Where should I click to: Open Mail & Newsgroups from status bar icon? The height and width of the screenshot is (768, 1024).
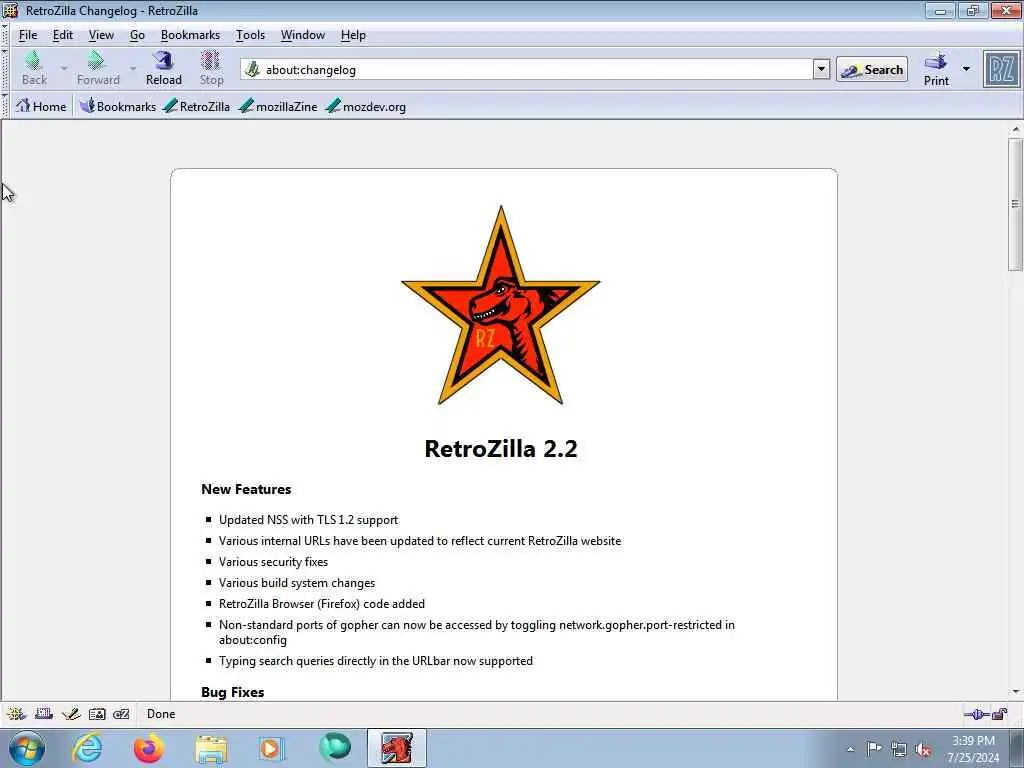coord(44,714)
